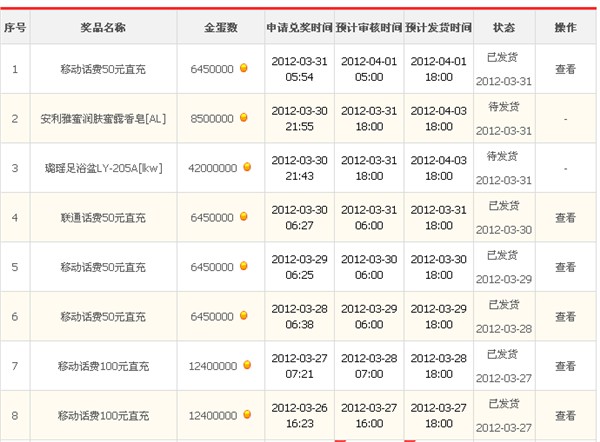Click the 状态 column header
Screen dimensions: 600x442
[x=504, y=28]
